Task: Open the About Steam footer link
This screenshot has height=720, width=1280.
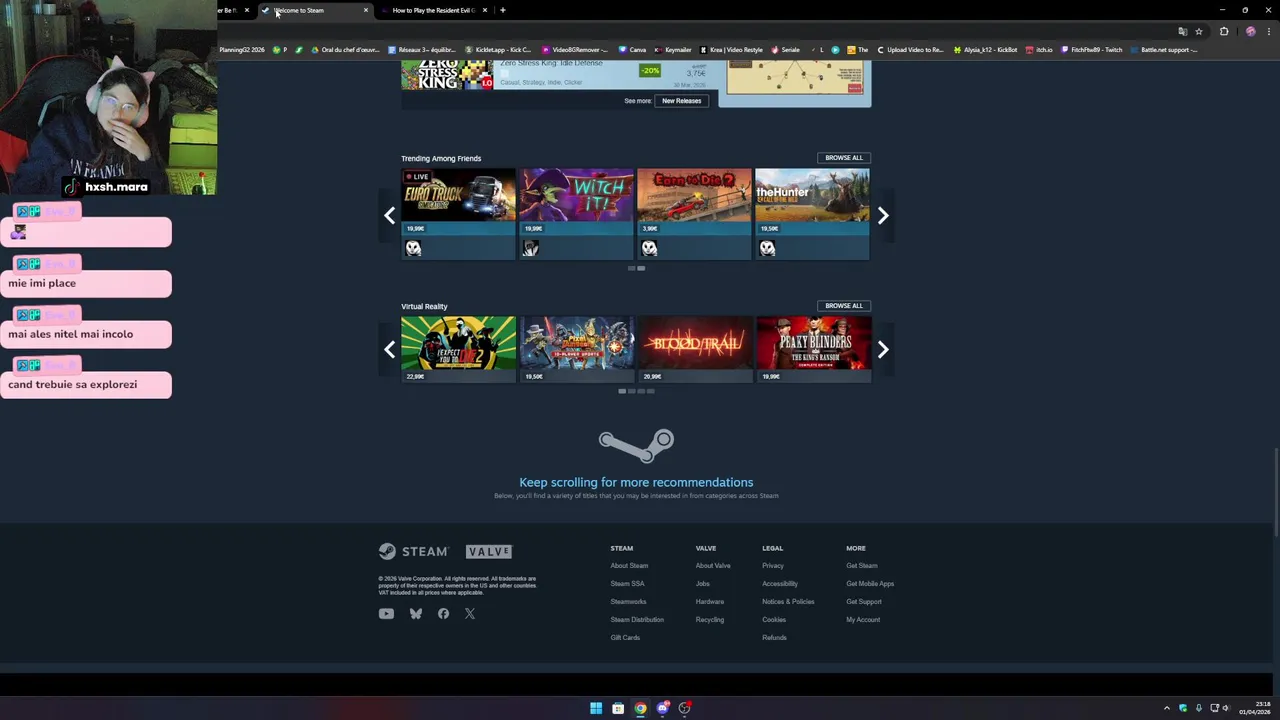Action: (629, 566)
